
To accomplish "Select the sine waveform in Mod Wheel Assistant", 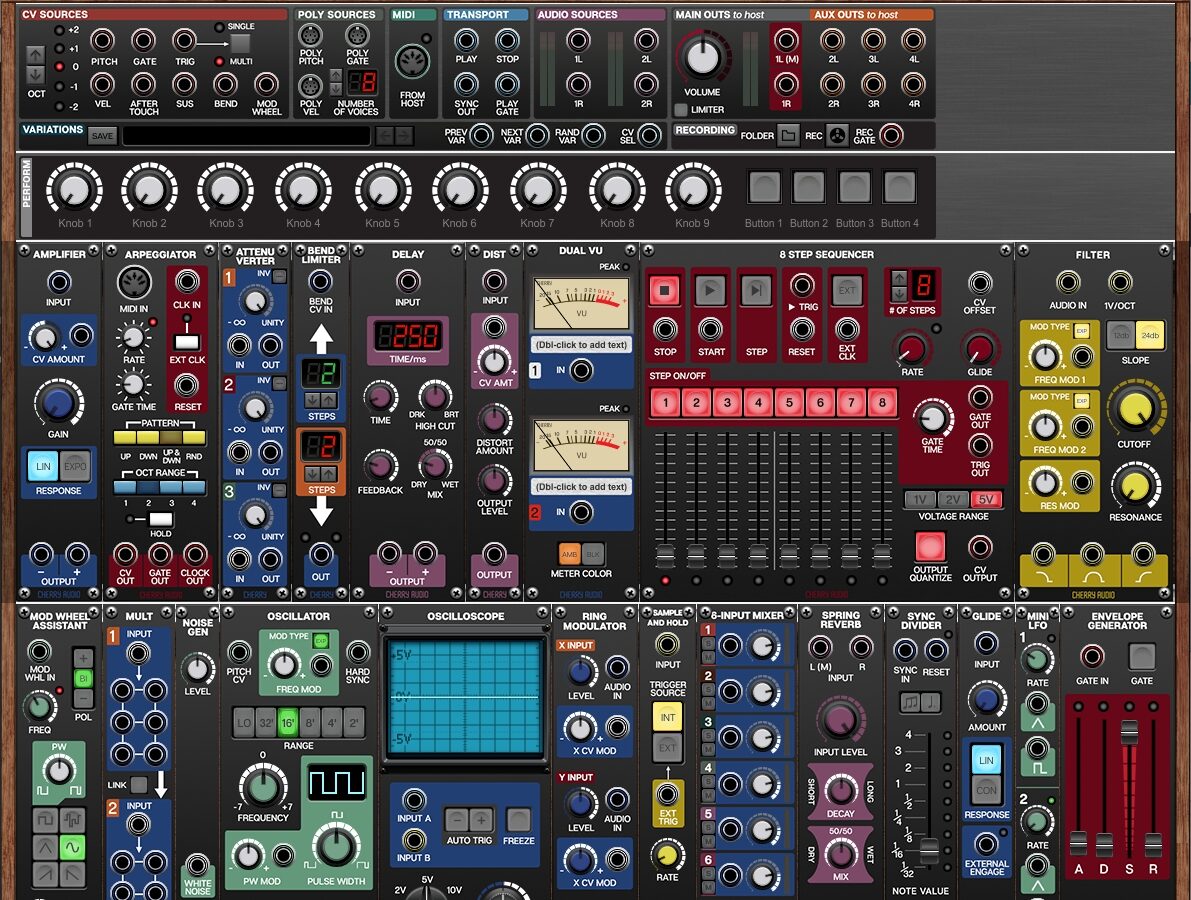I will click(72, 848).
